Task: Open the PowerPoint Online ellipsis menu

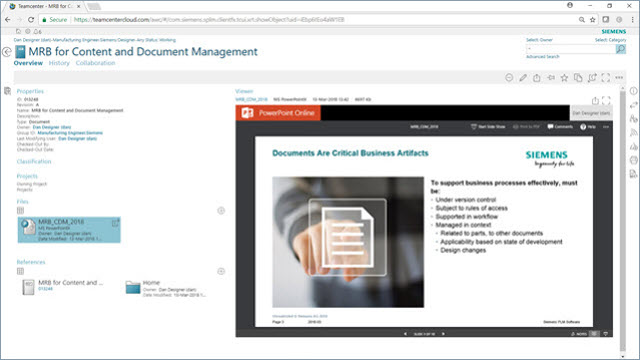Action: 606,127
